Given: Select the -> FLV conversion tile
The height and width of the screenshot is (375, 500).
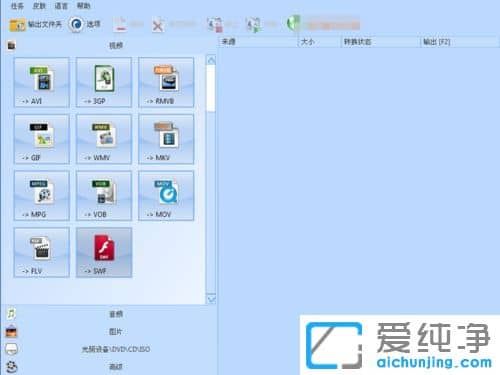Looking at the screenshot, I should (x=42, y=252).
